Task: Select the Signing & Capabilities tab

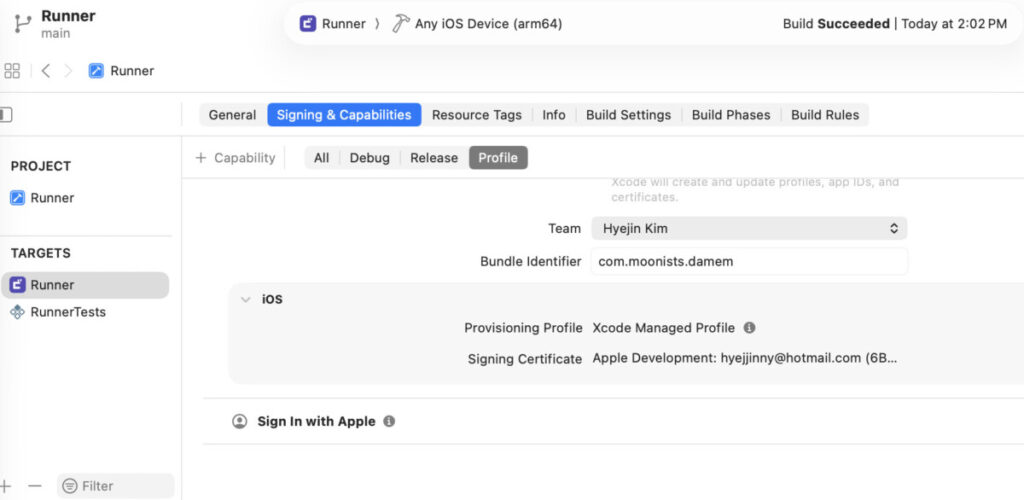Action: click(x=344, y=115)
